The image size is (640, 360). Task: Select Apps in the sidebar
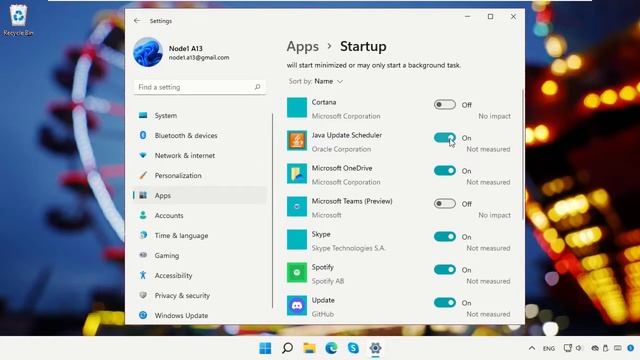[200, 196]
